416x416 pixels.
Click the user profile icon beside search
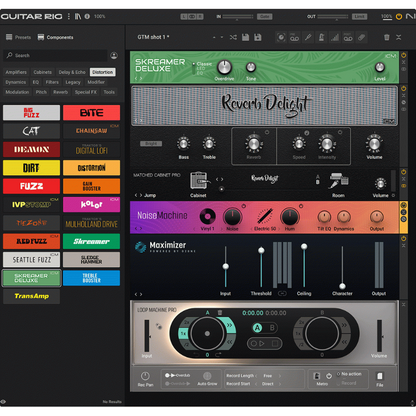point(114,56)
